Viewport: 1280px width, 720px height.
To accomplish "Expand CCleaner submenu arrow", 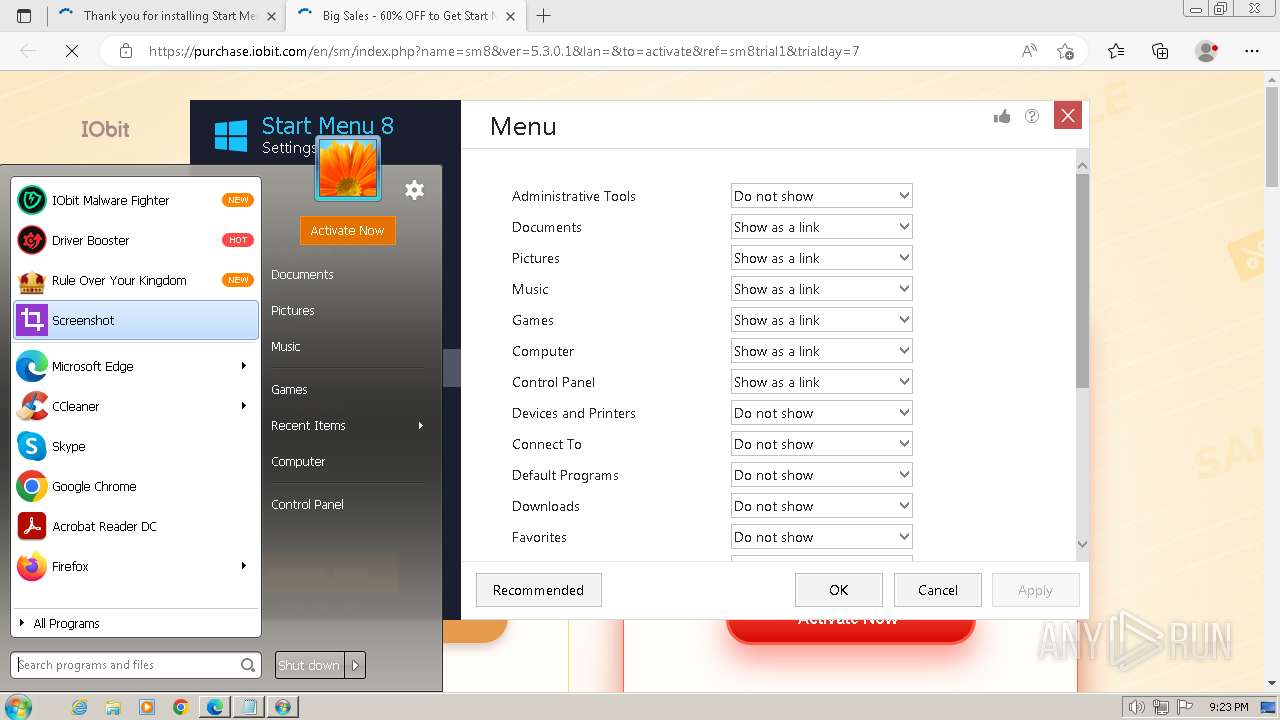I will point(244,406).
